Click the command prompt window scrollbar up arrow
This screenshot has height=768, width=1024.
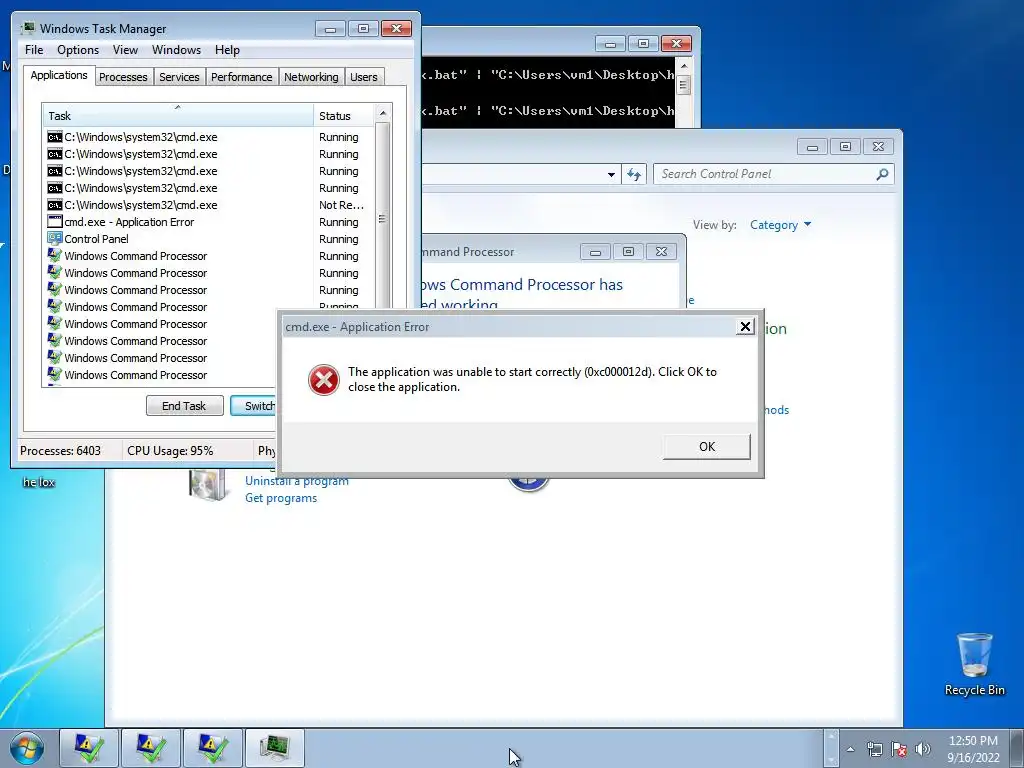684,65
